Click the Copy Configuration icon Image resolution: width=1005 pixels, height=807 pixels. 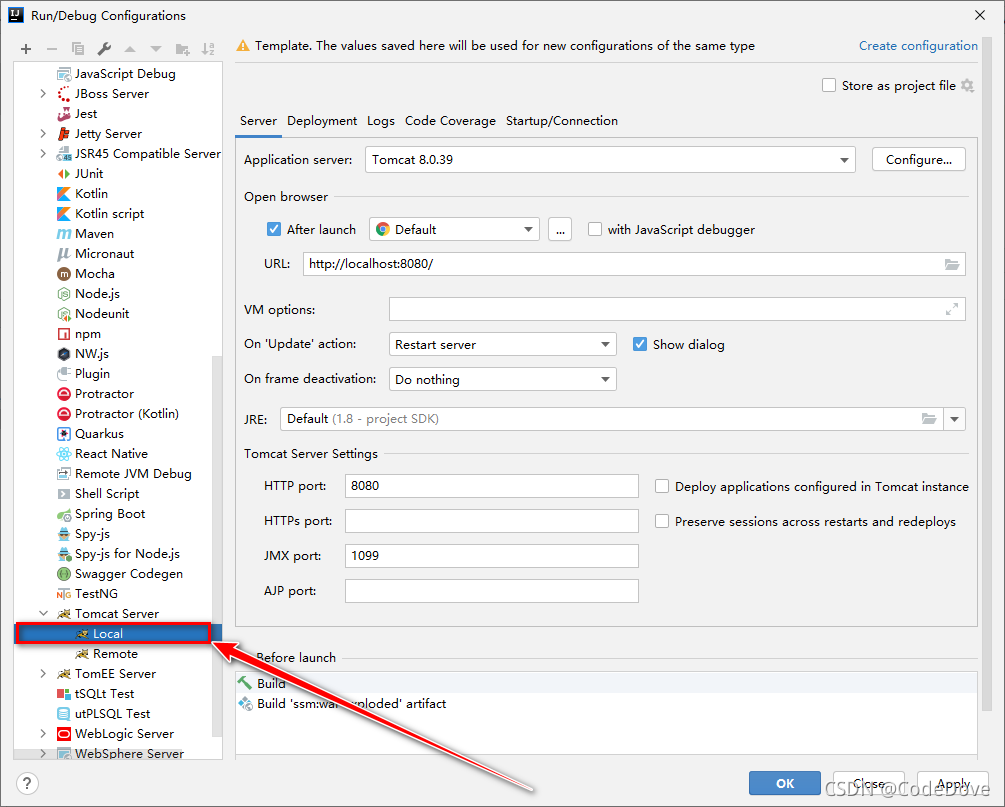[x=78, y=49]
